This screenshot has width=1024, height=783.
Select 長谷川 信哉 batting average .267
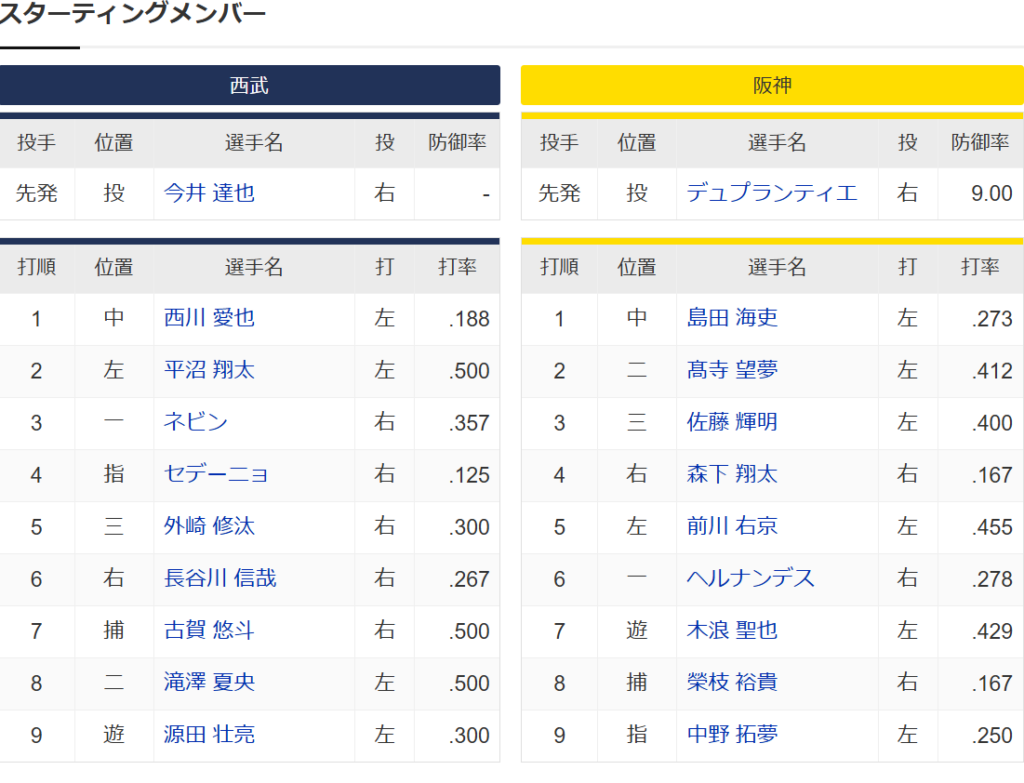469,579
